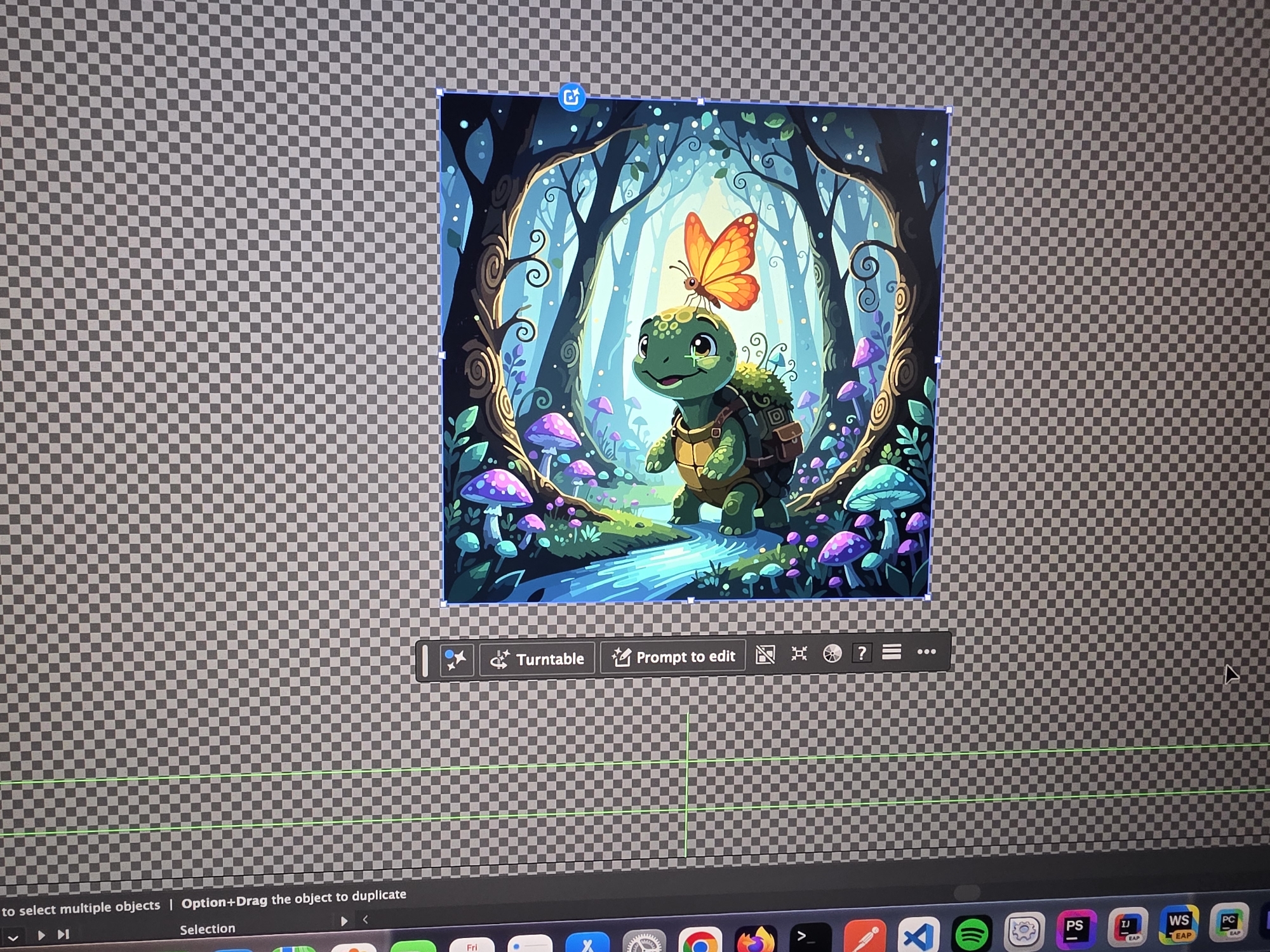Open Spotify from the Dock
Screen dimensions: 1270x952
[972, 934]
